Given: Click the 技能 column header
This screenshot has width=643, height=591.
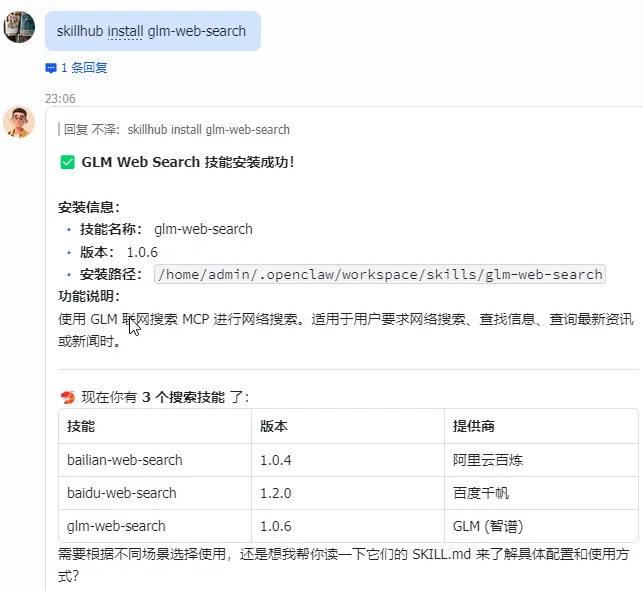Looking at the screenshot, I should coord(155,426).
